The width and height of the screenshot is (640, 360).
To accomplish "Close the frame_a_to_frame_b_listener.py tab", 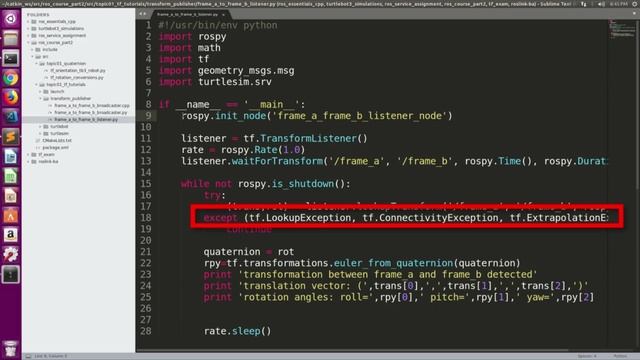I will [x=223, y=15].
